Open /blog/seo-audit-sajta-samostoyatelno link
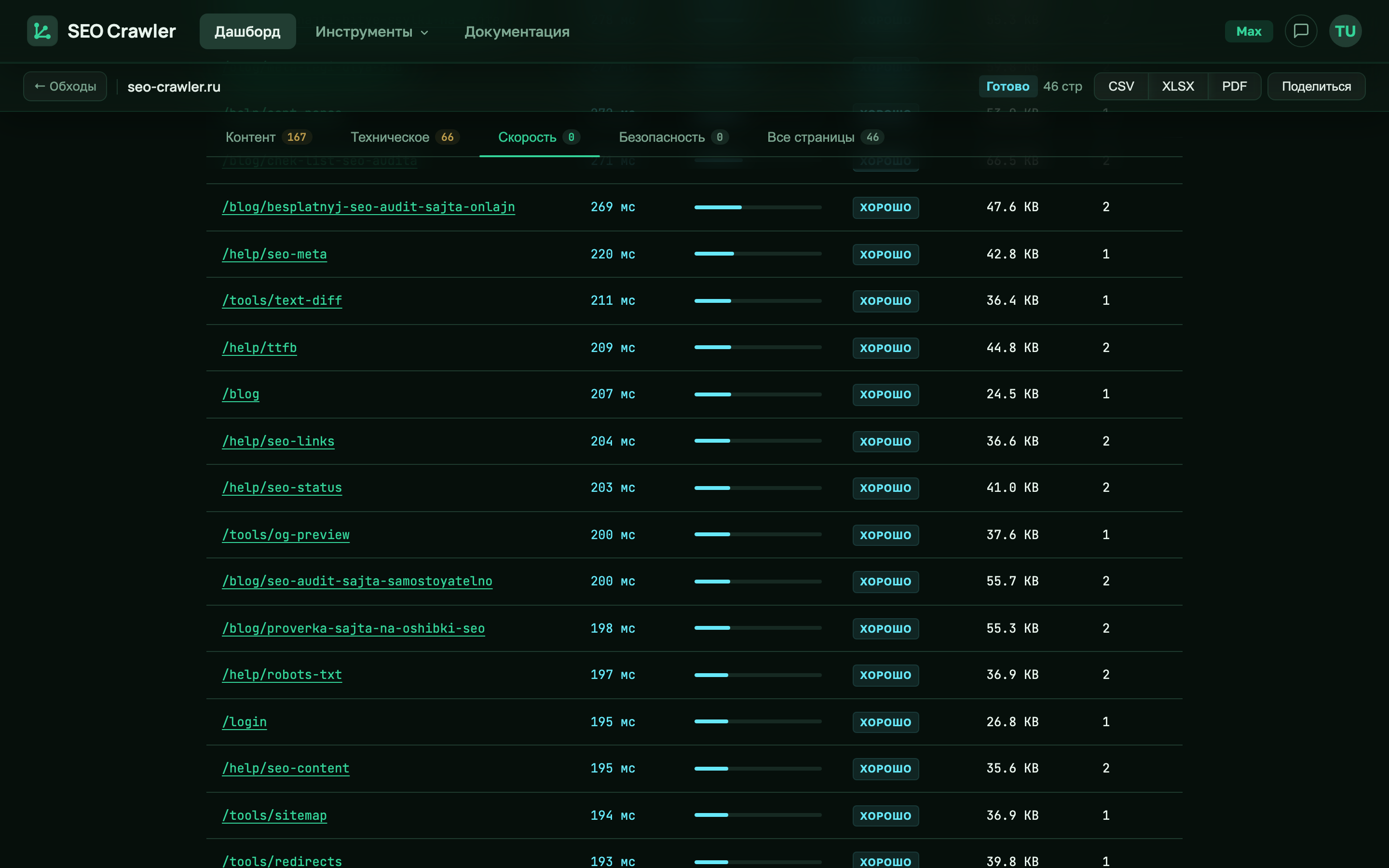This screenshot has width=1389, height=868. click(x=357, y=582)
